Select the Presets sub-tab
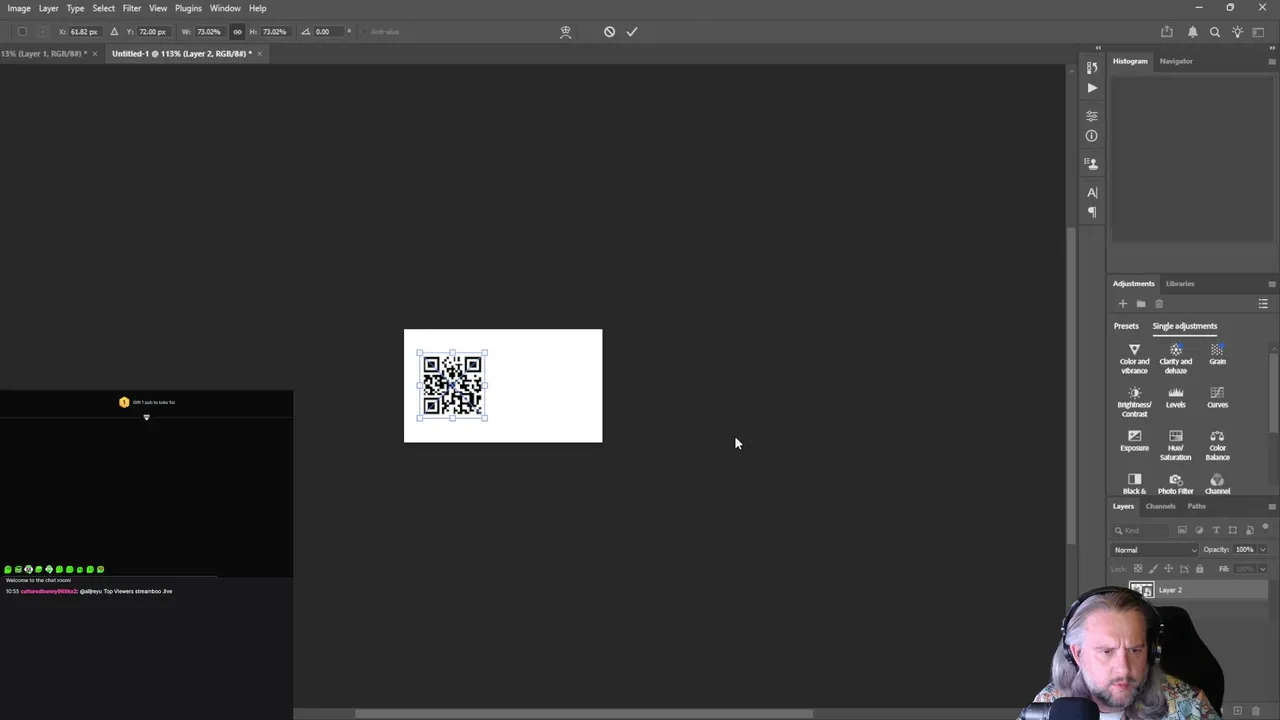The height and width of the screenshot is (720, 1280). 1126,326
